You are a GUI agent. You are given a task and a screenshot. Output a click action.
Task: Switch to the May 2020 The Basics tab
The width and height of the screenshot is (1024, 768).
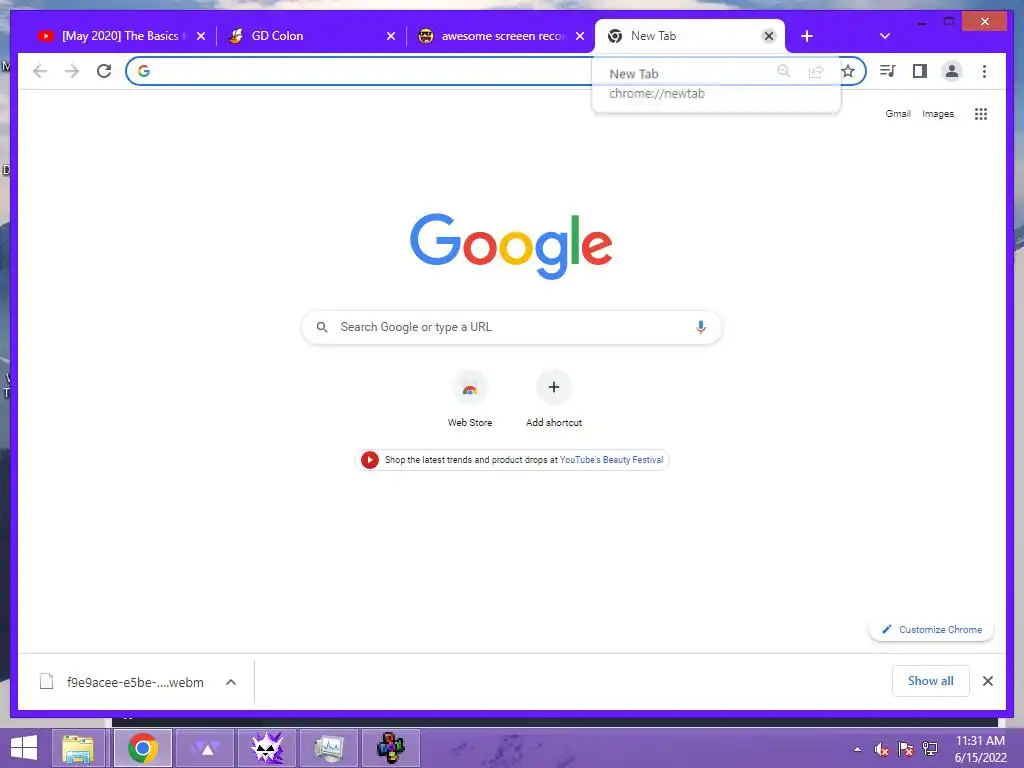point(120,36)
